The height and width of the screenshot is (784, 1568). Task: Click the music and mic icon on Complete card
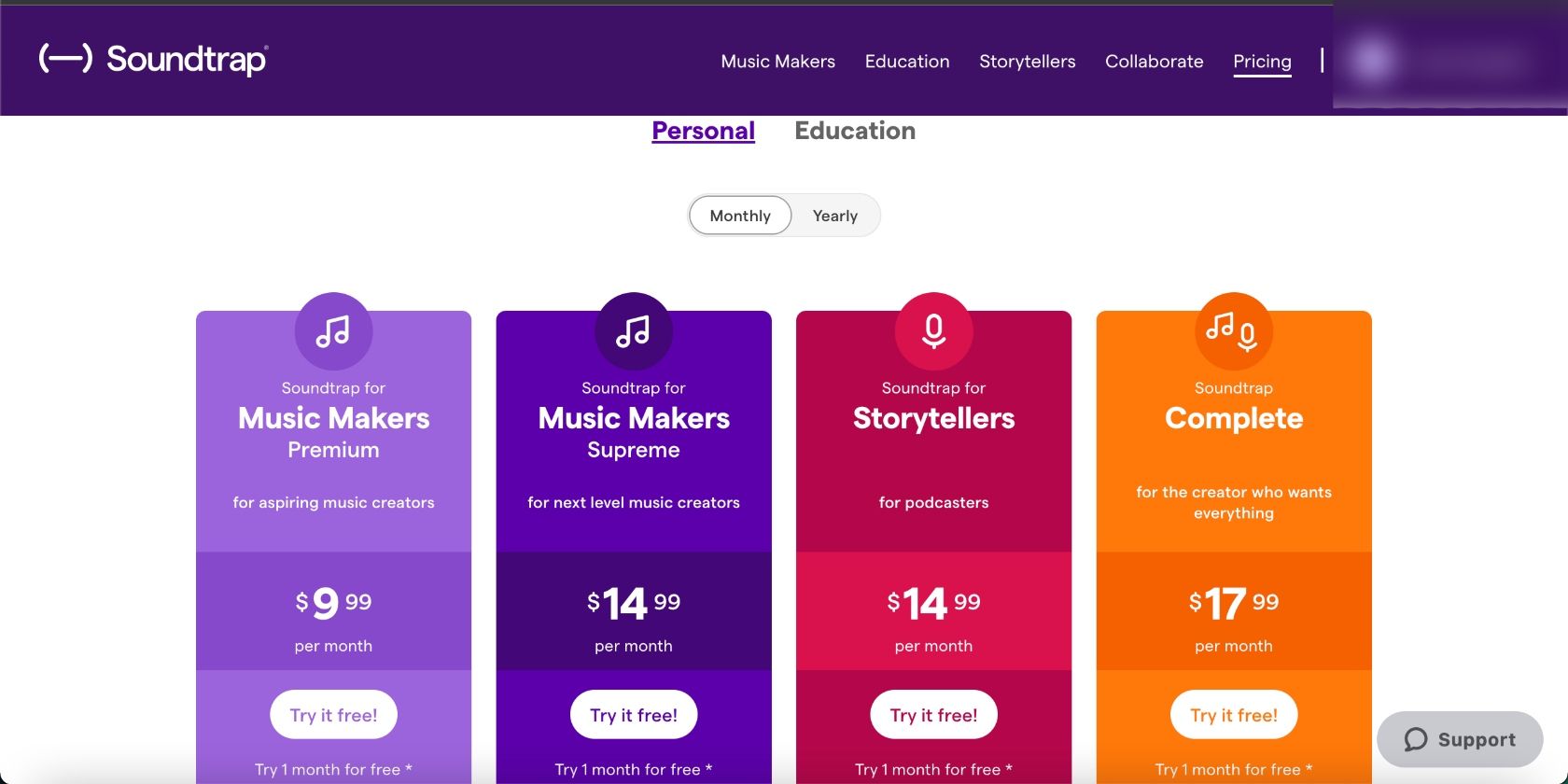1234,331
